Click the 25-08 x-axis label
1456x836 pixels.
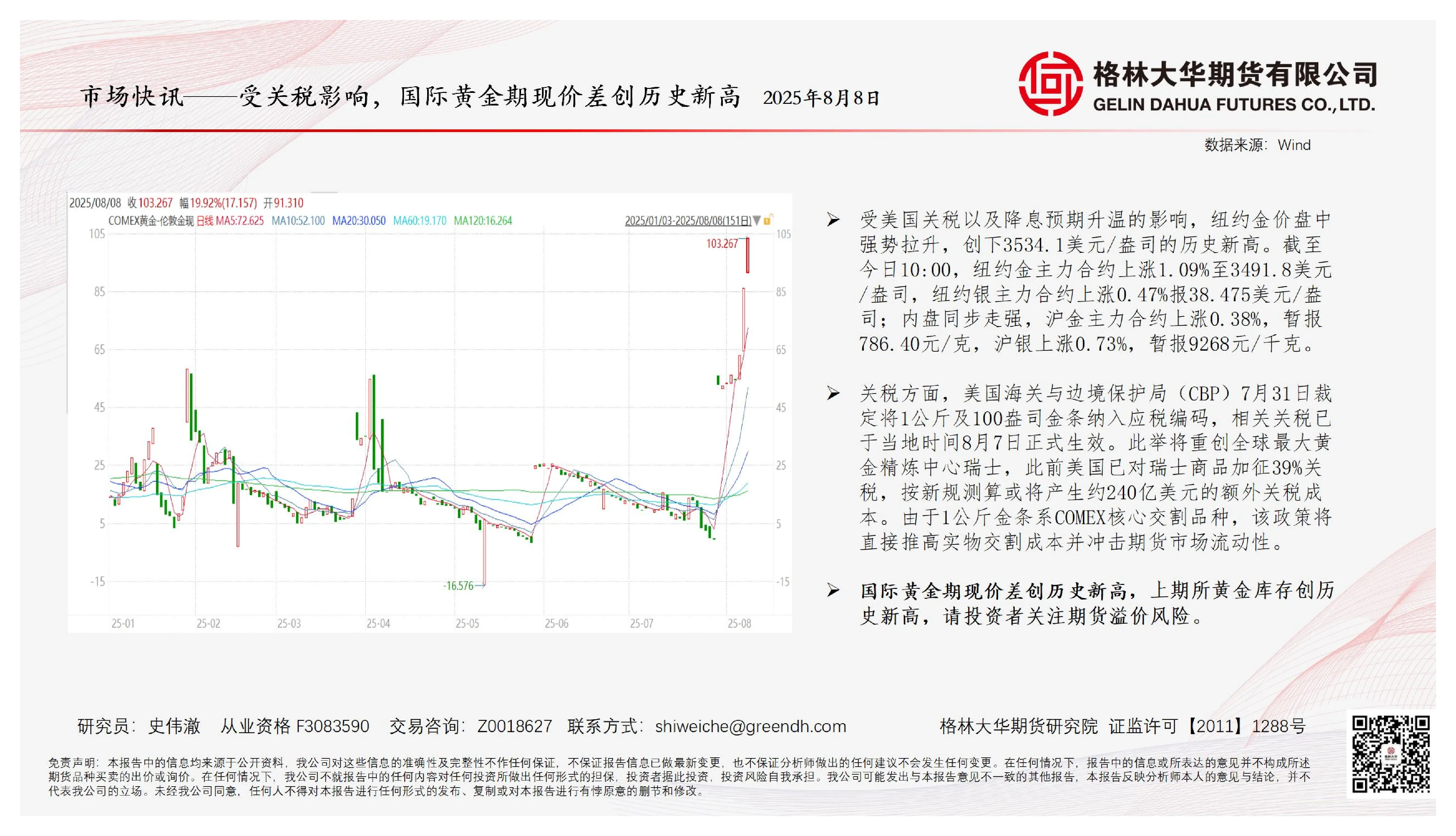(x=739, y=624)
